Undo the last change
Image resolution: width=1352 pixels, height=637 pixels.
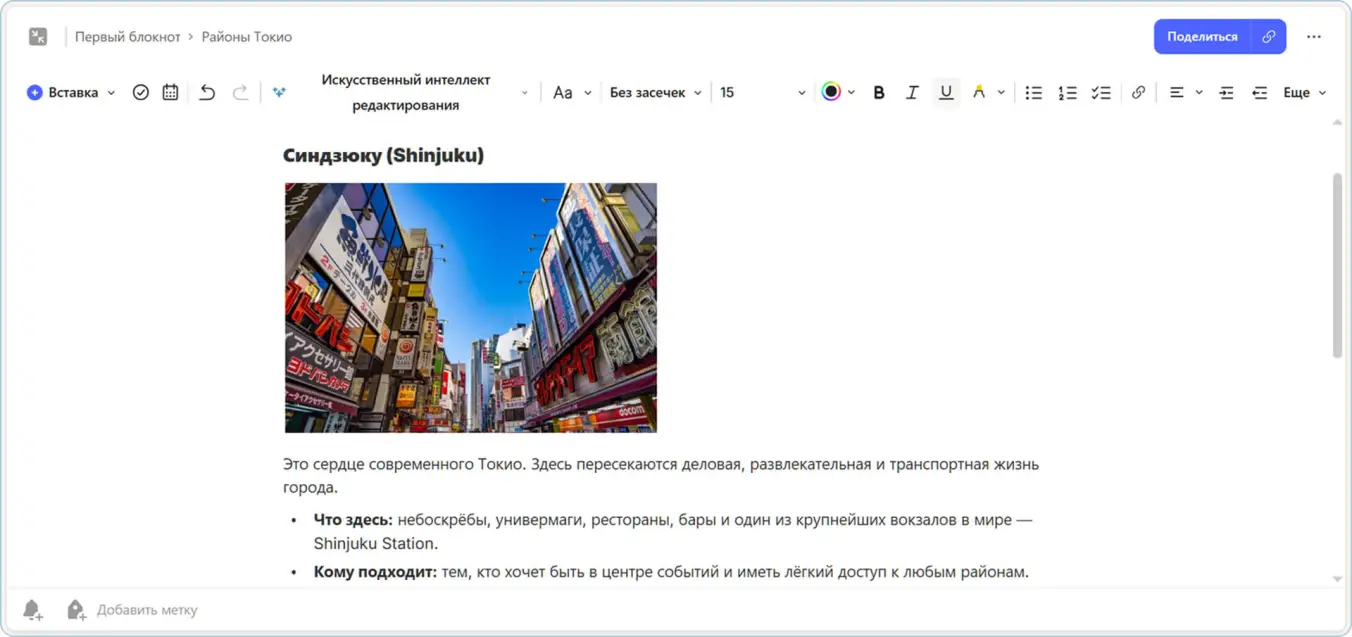[x=206, y=92]
